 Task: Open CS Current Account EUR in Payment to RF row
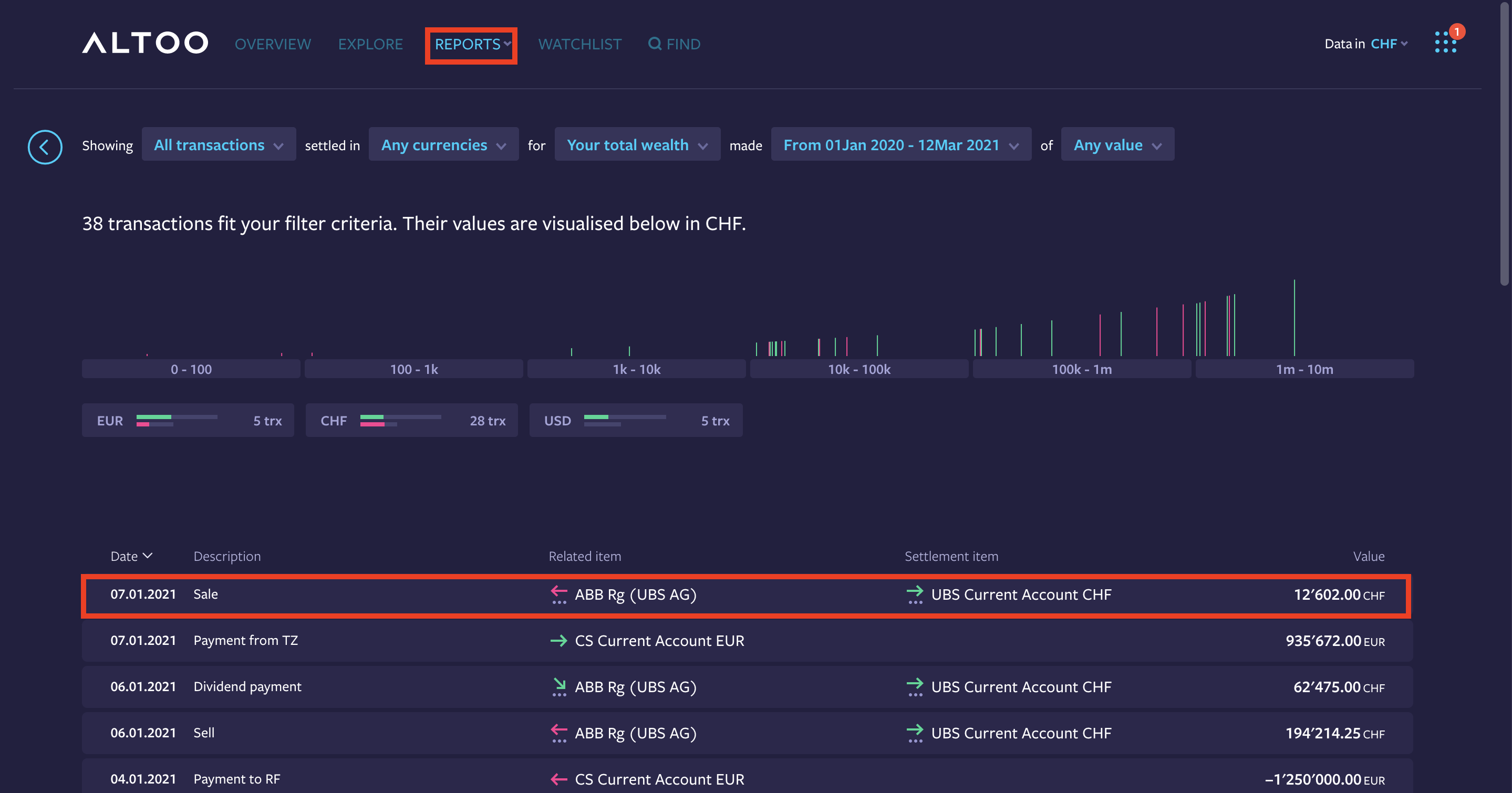pyautogui.click(x=660, y=779)
